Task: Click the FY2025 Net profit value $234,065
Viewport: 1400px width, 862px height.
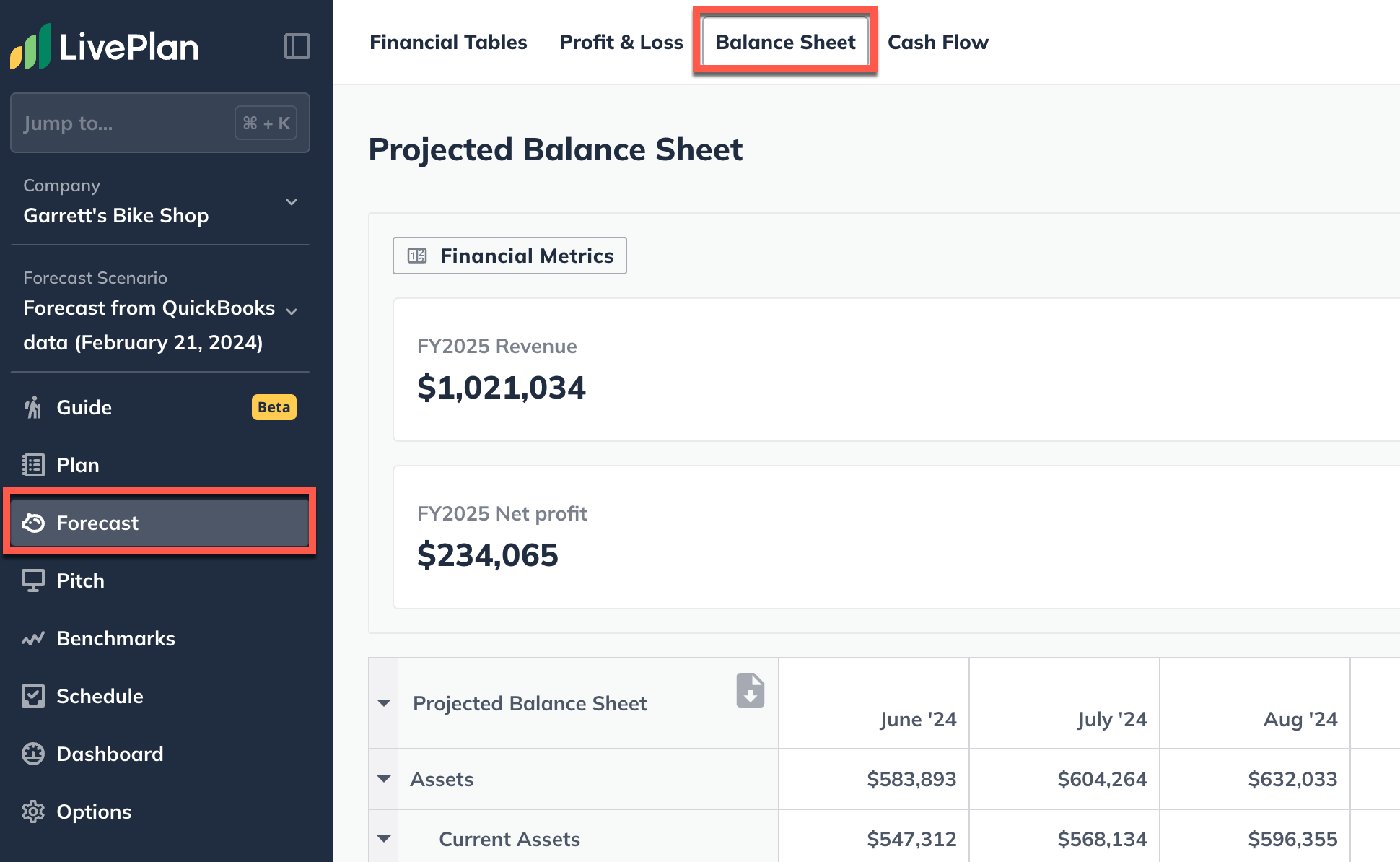Action: (488, 555)
